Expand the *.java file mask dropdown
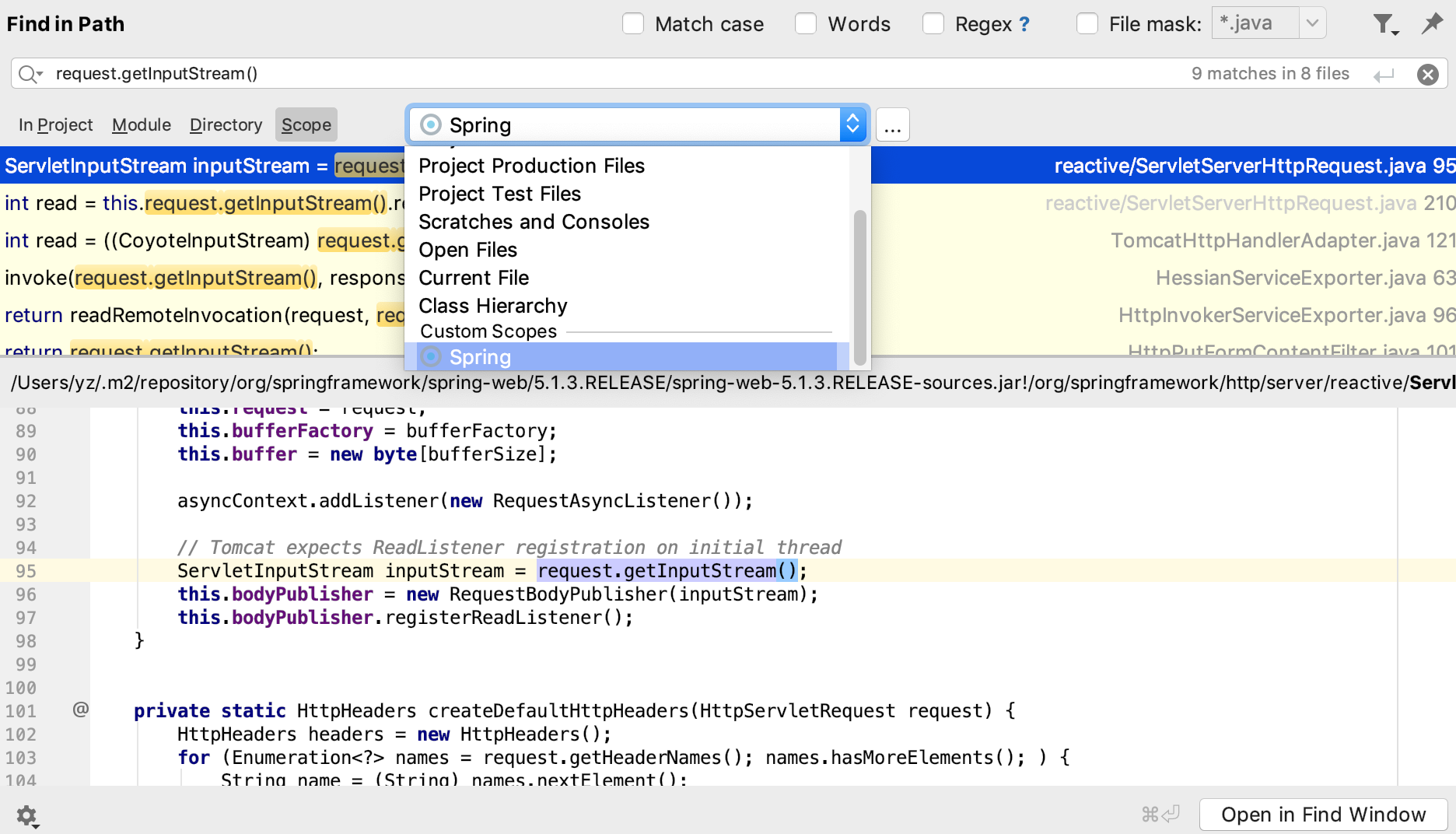Viewport: 1456px width, 834px height. (1312, 23)
